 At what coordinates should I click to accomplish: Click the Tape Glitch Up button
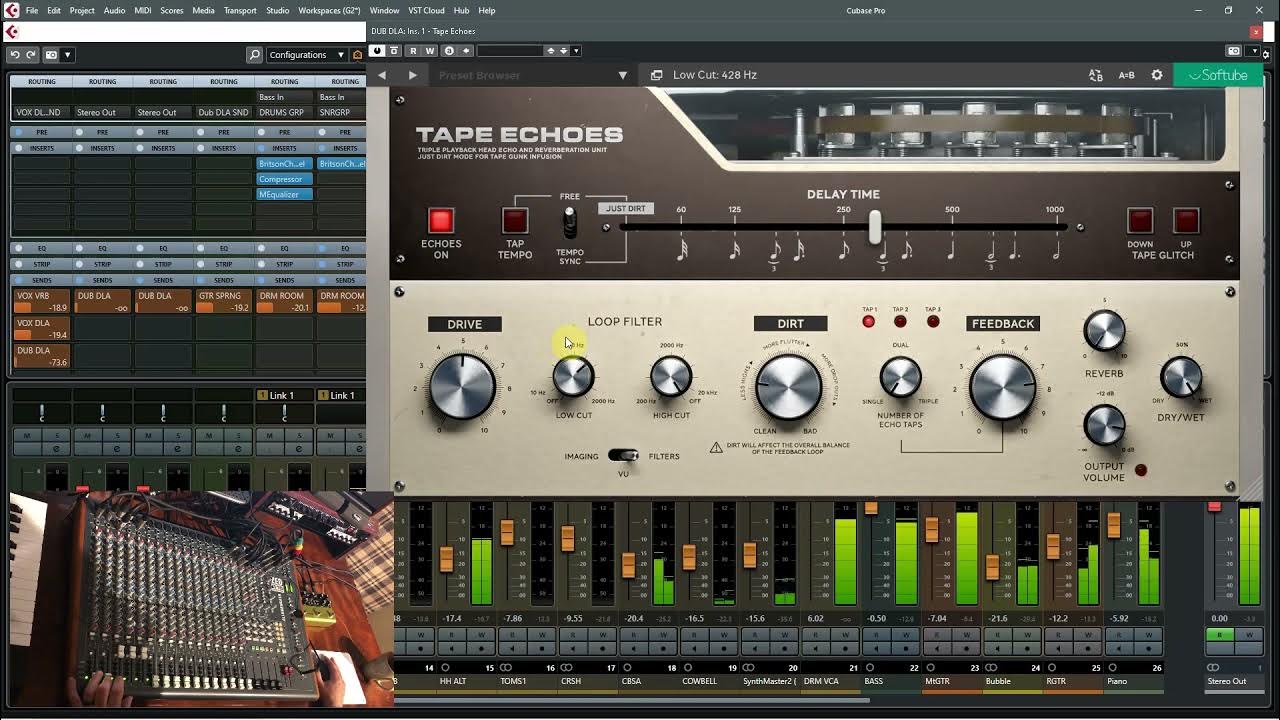(1186, 220)
